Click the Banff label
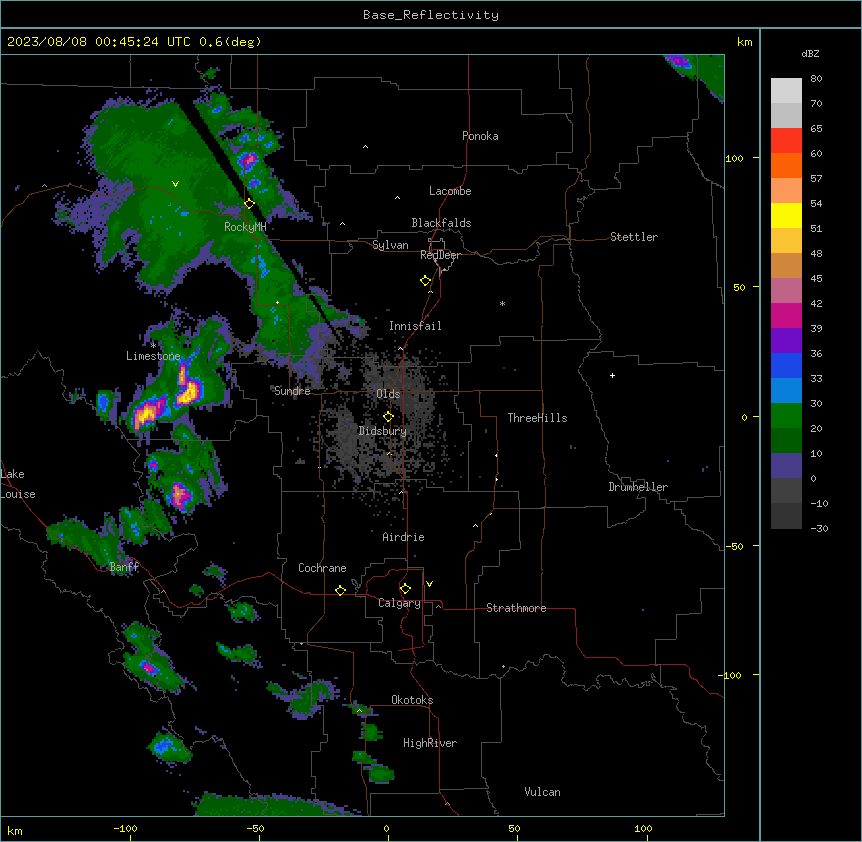862x842 pixels. click(124, 567)
